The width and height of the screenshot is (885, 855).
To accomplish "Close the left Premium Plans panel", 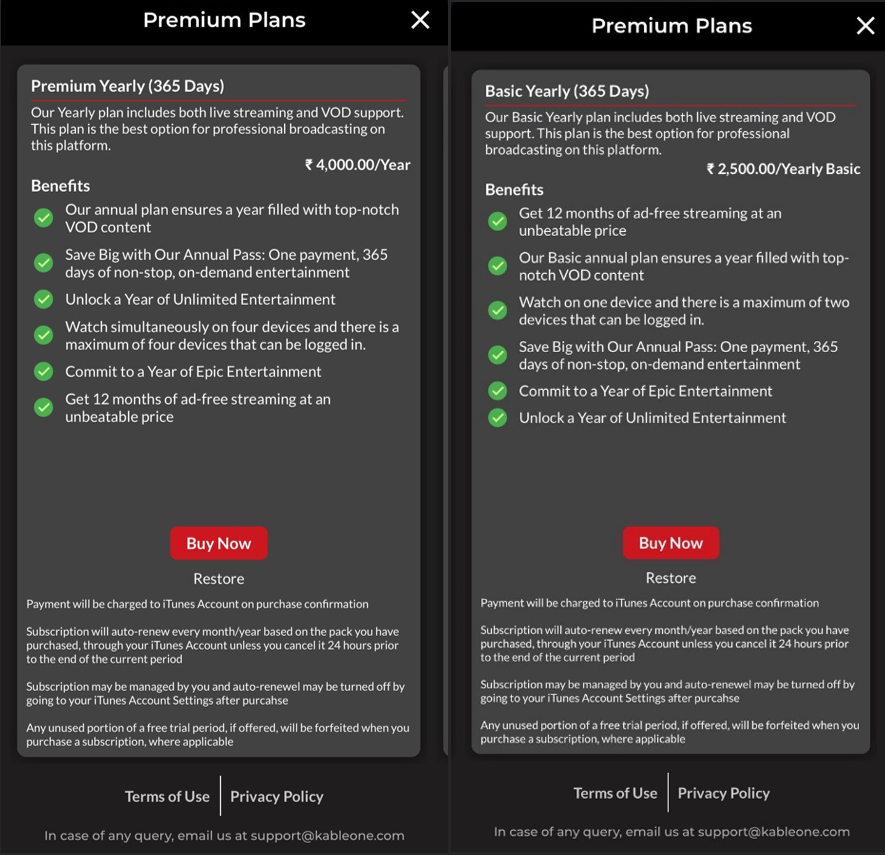I will pos(420,20).
